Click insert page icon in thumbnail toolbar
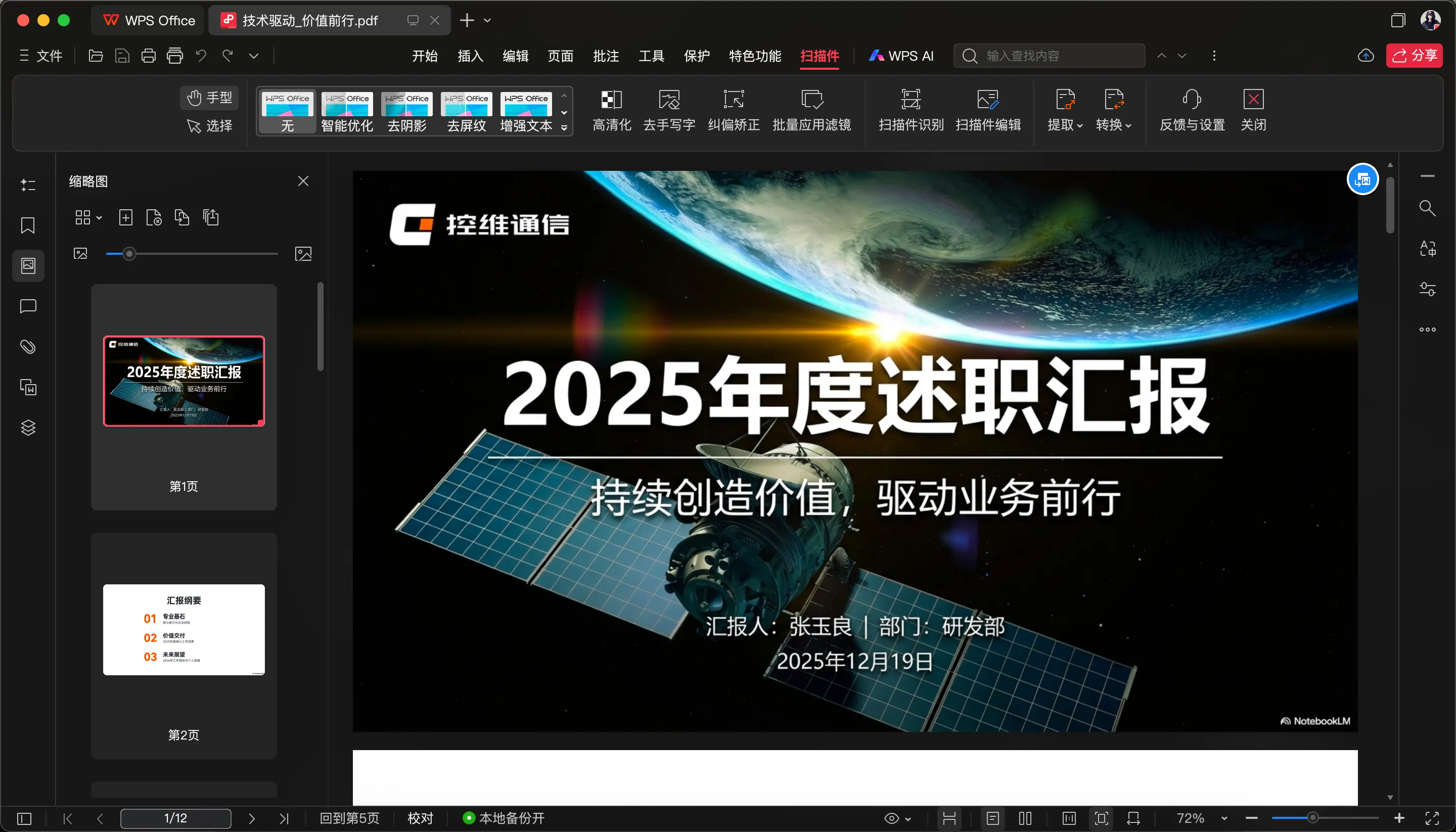This screenshot has height=832, width=1456. 126,217
